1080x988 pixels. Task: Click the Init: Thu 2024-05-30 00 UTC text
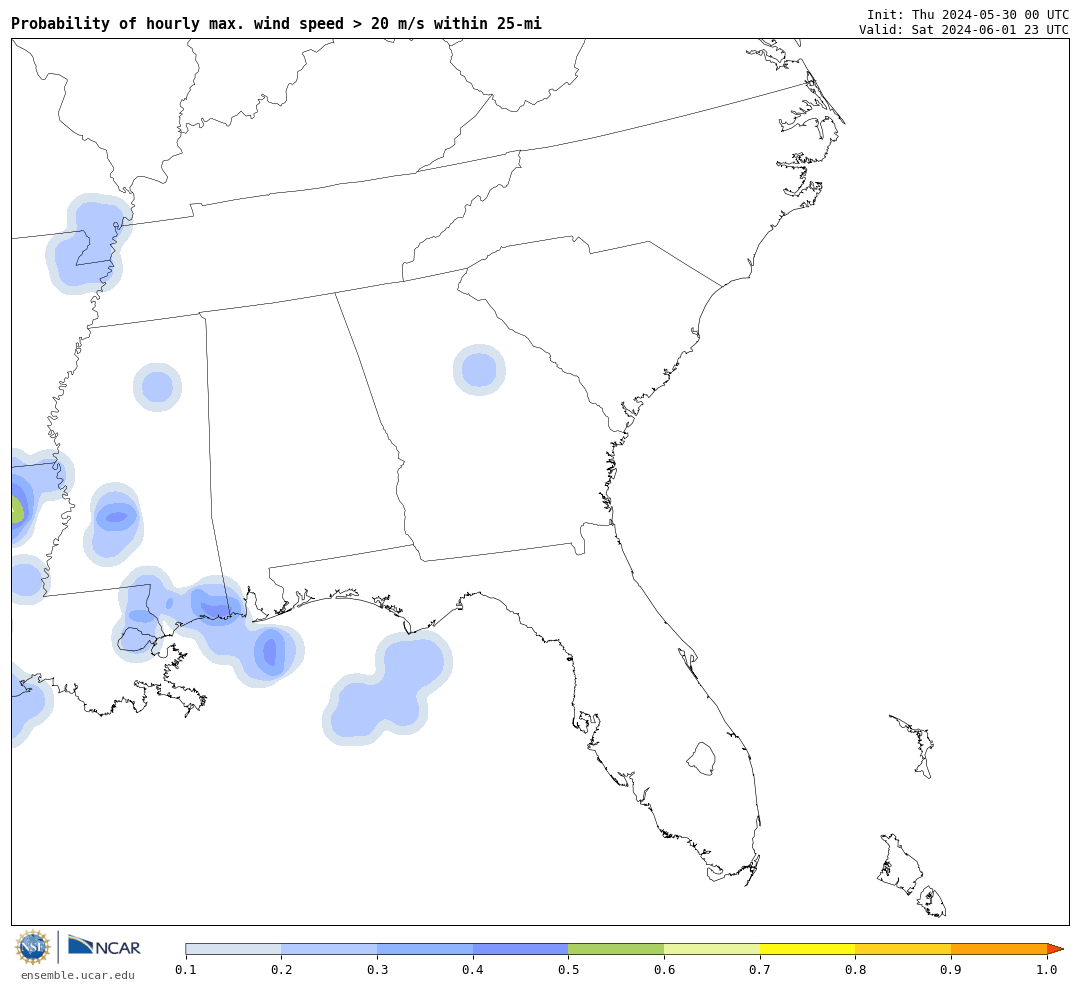coord(968,14)
